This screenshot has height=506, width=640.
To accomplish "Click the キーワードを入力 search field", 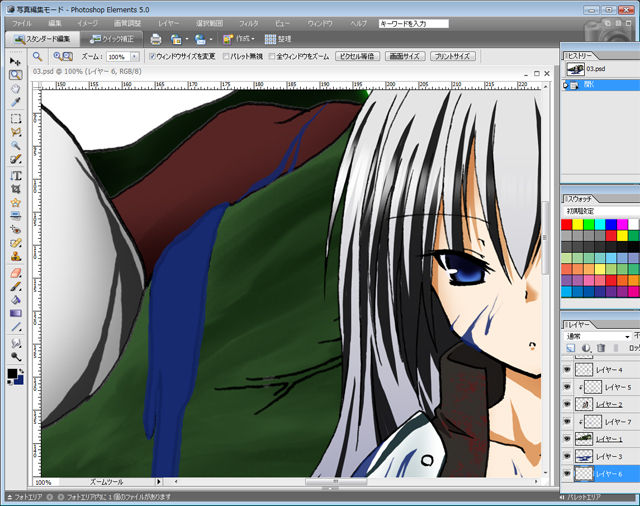I will [x=413, y=24].
